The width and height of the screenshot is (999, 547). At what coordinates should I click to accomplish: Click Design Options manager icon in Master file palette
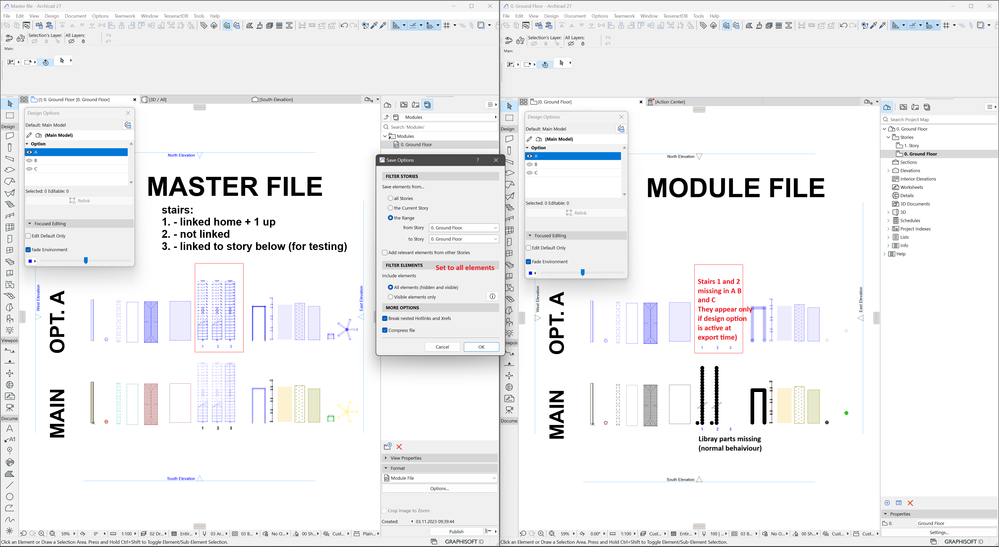point(127,125)
